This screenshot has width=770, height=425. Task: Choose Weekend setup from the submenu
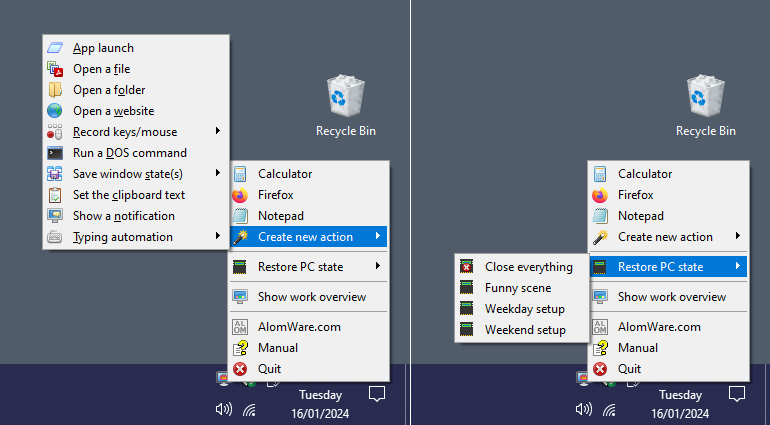[525, 330]
